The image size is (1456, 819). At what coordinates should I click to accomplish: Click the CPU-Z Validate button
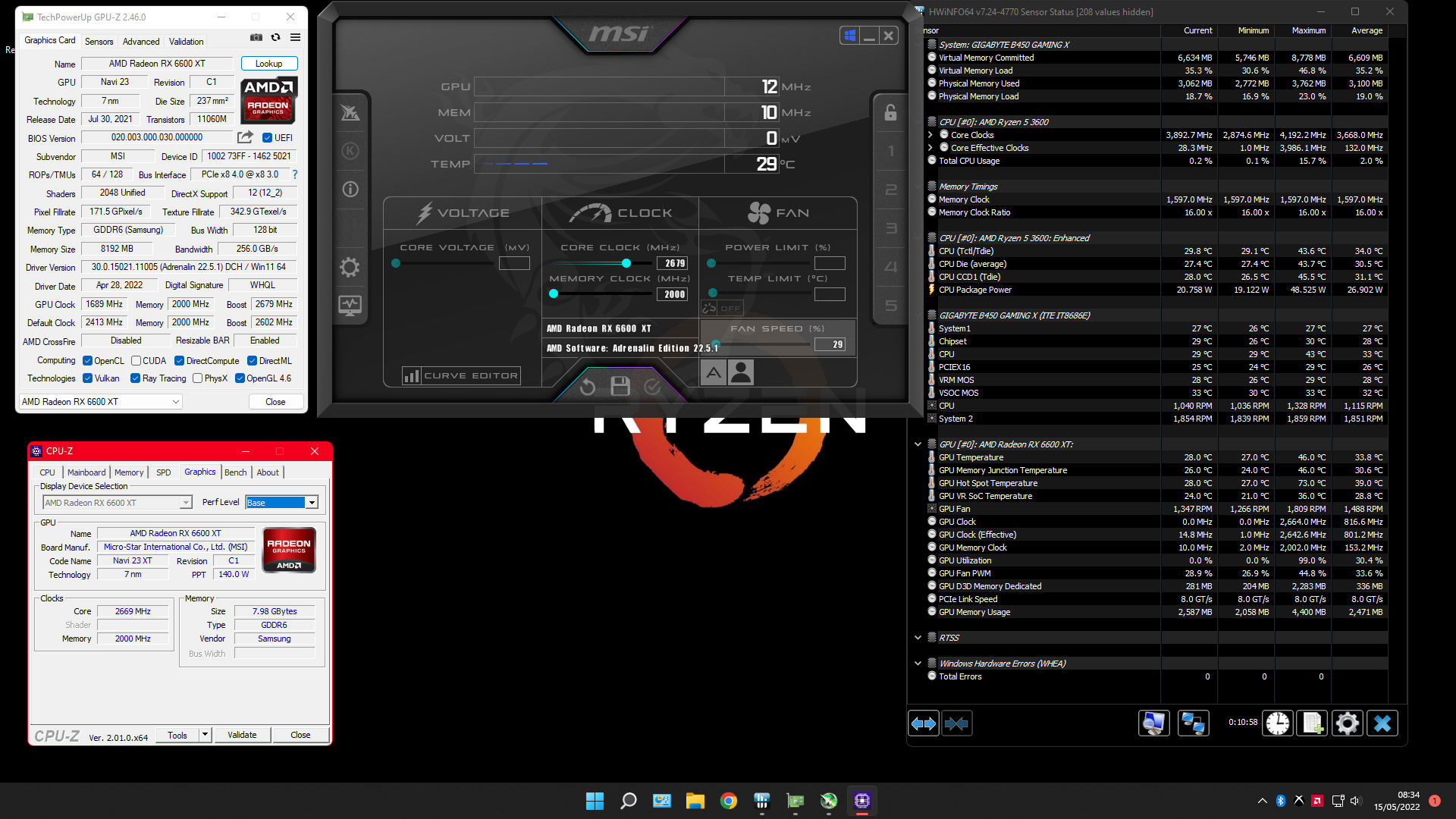point(242,735)
